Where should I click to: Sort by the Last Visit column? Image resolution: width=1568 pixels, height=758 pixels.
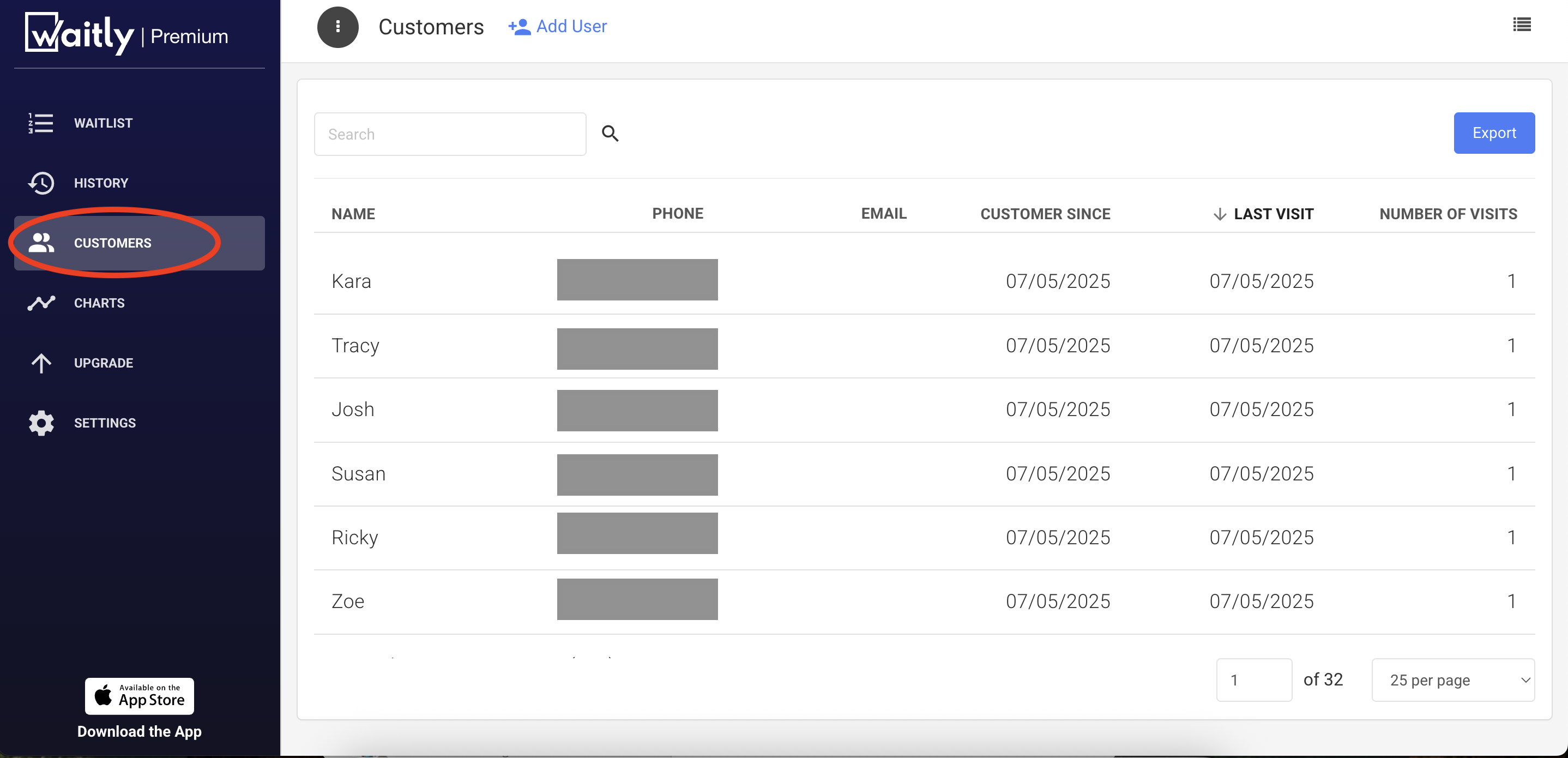point(1273,214)
